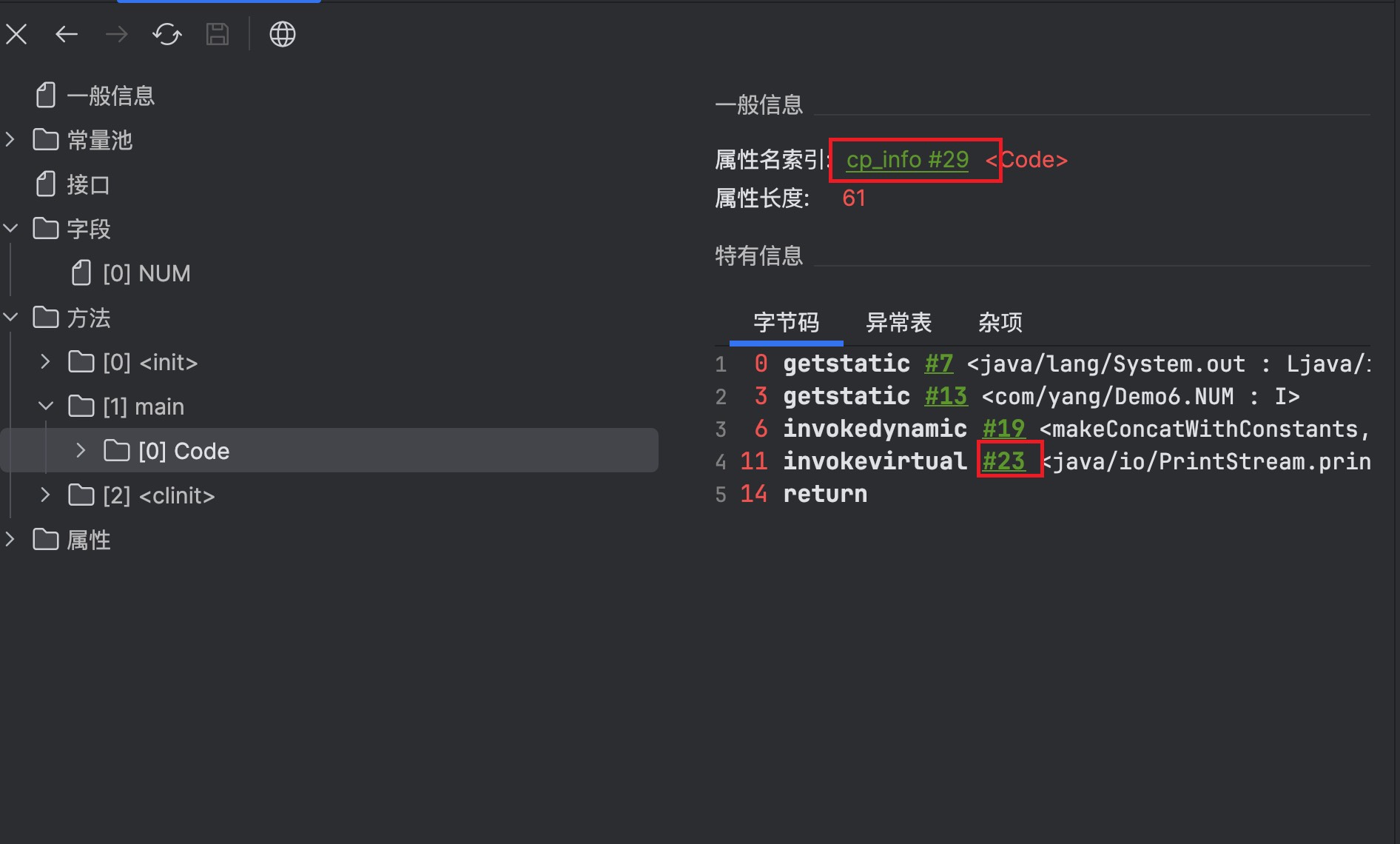Select the [0] NUM field item
1400x844 pixels.
click(x=146, y=273)
